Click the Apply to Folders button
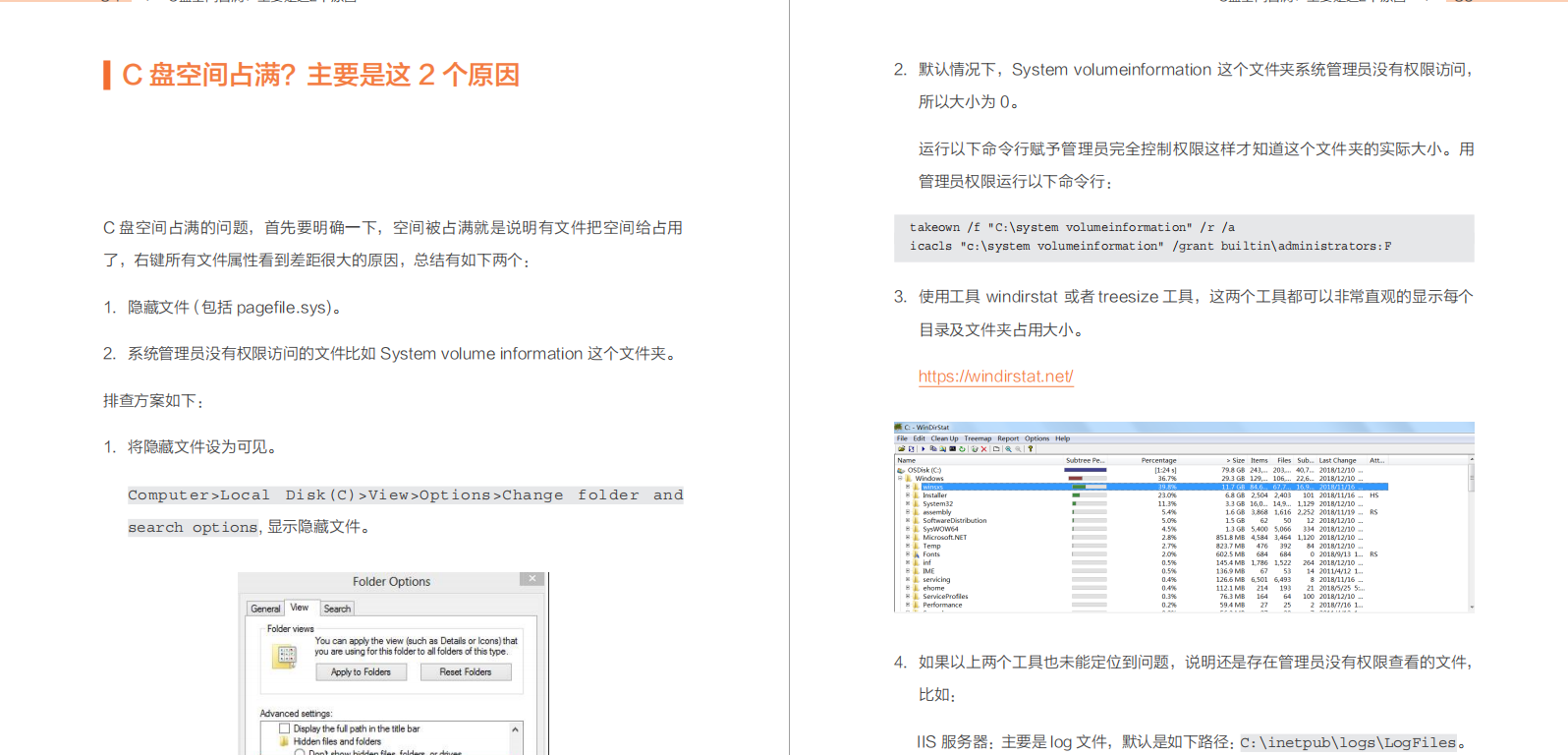This screenshot has height=755, width=1568. point(362,672)
